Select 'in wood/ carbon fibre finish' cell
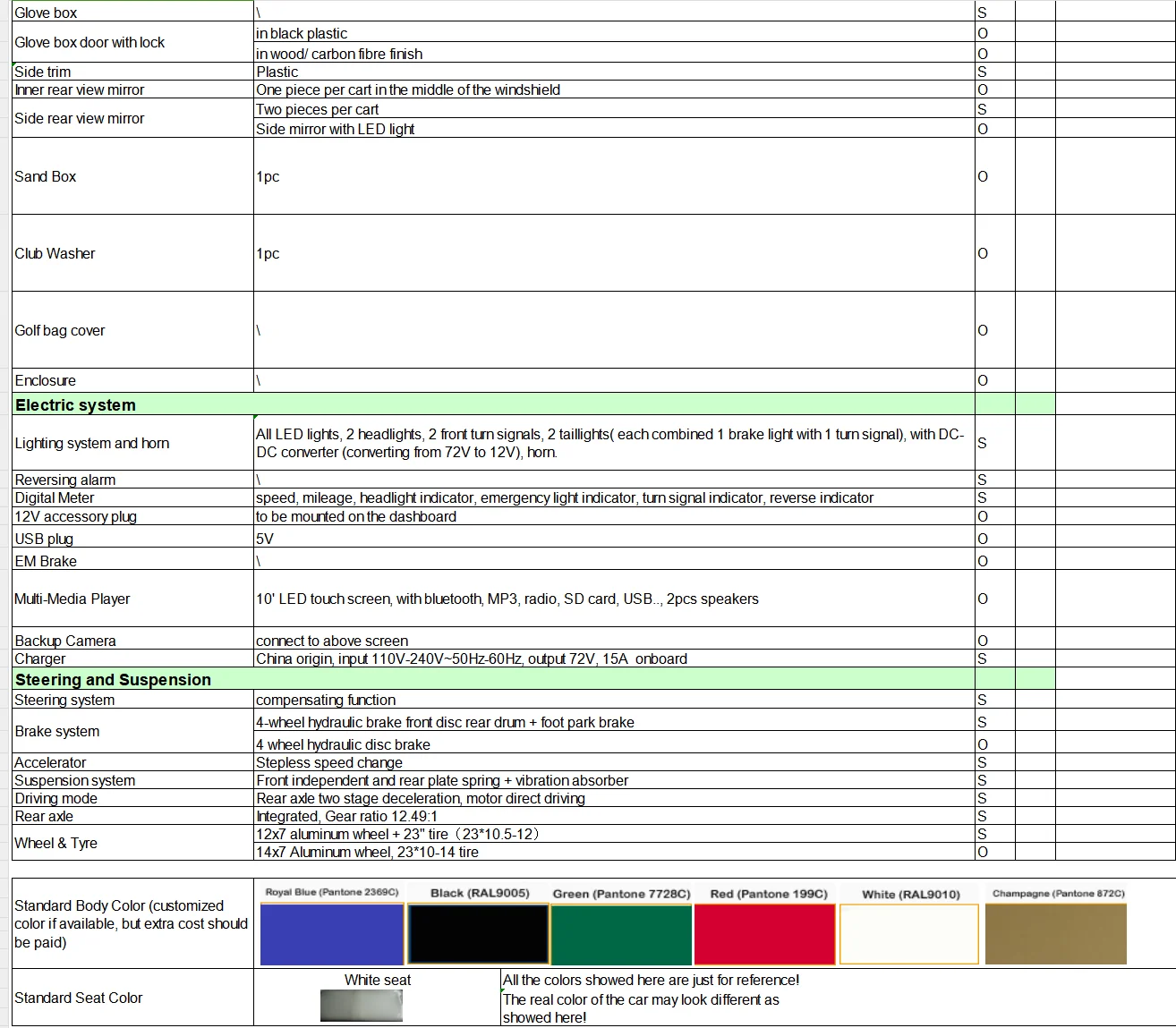 [x=614, y=53]
